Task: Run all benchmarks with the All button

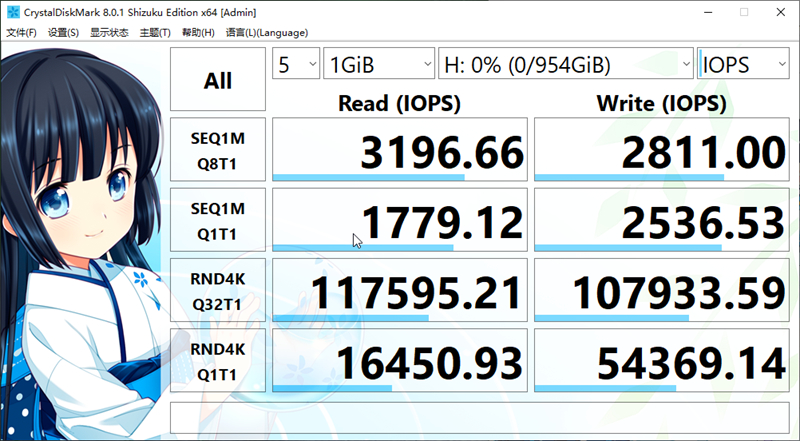Action: tap(218, 79)
